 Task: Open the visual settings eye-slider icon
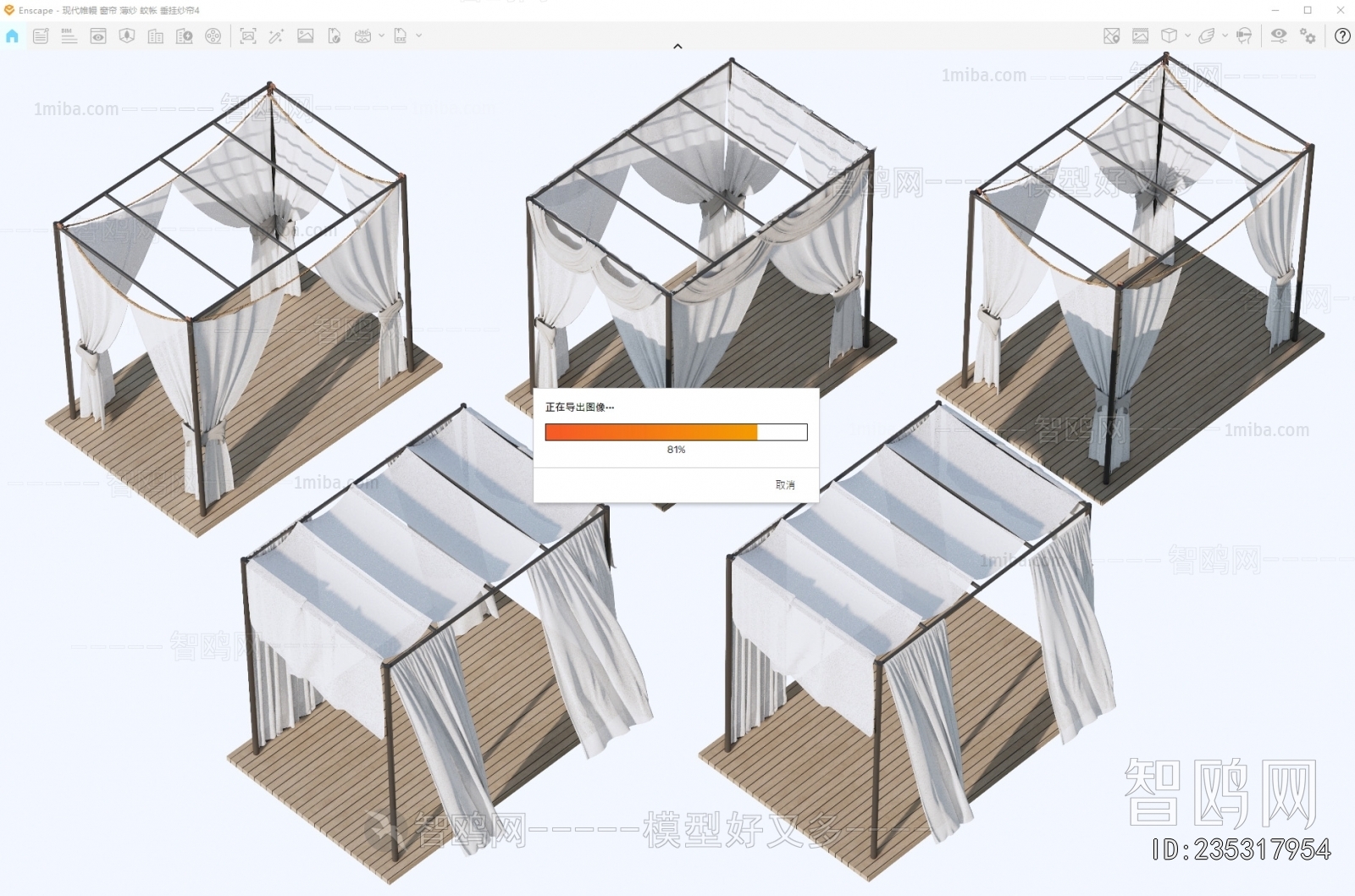(x=1279, y=36)
